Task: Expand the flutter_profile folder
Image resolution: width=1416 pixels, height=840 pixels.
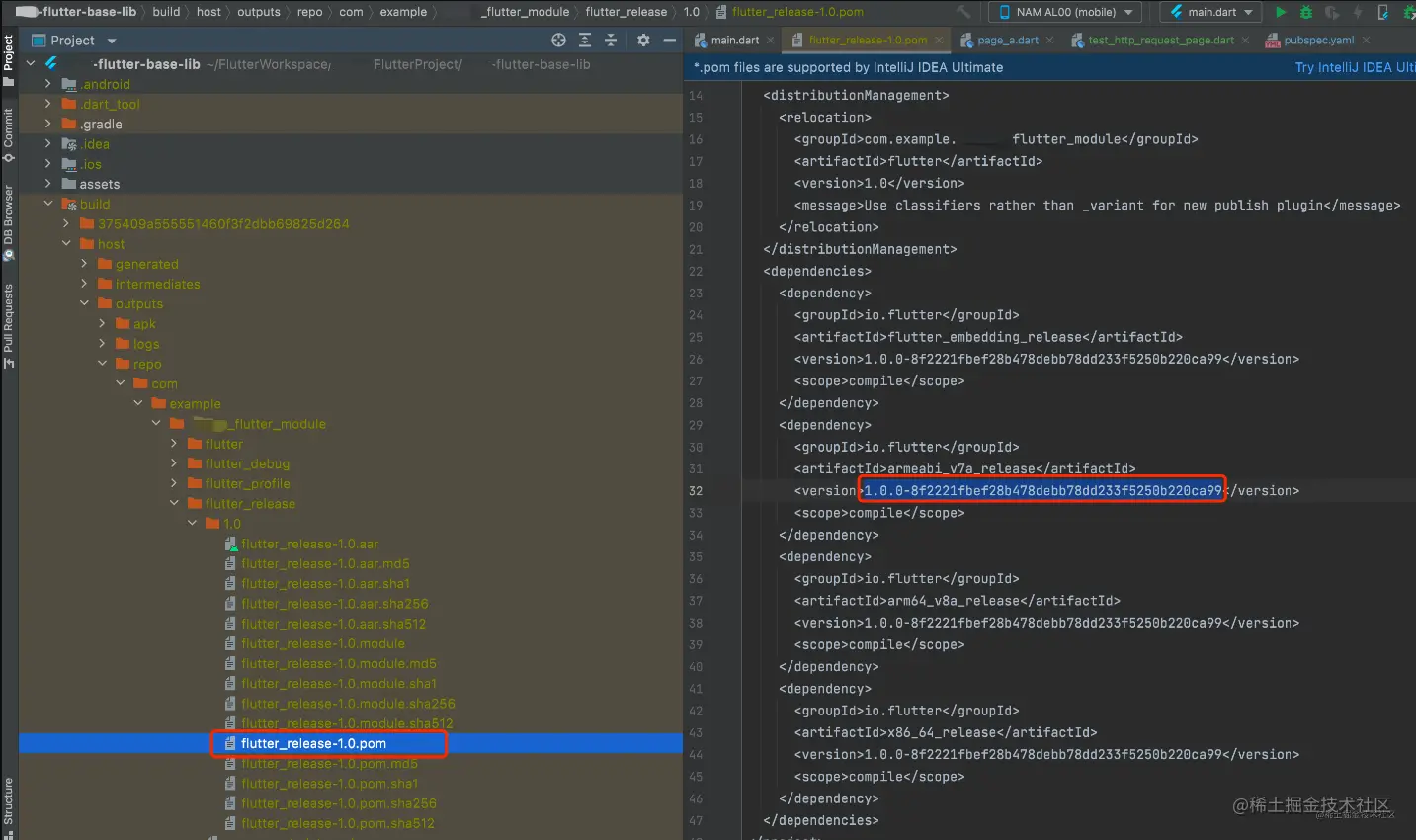Action: [174, 483]
